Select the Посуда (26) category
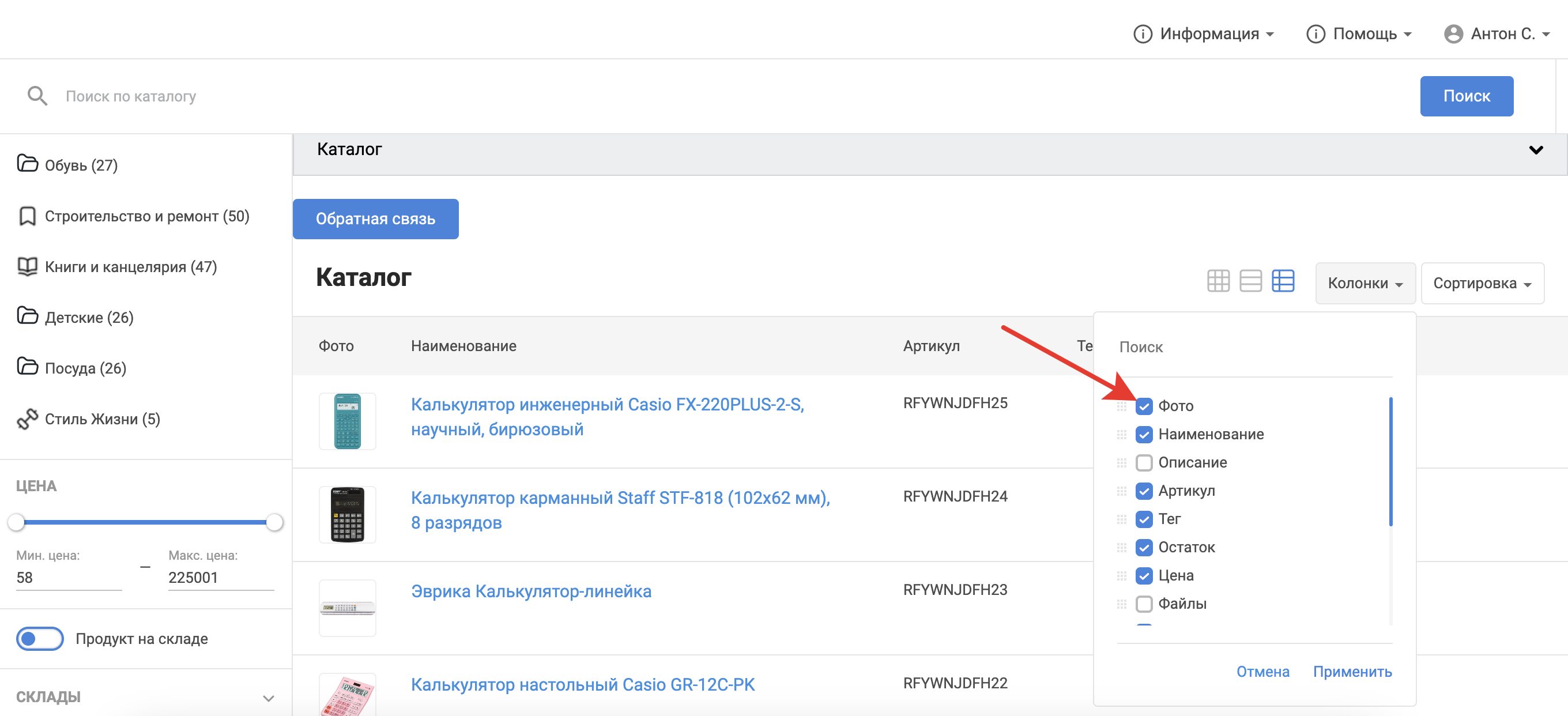The image size is (1568, 716). click(85, 368)
